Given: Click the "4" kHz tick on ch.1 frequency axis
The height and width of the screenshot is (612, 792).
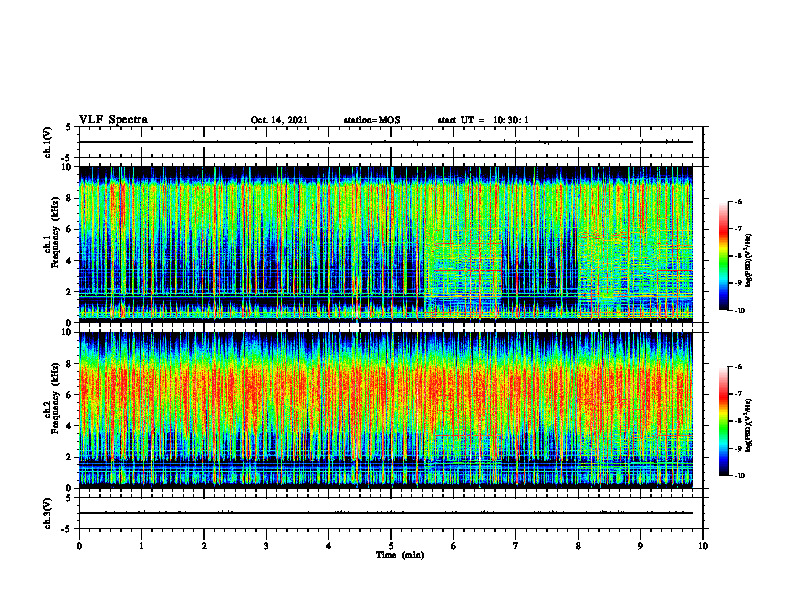Looking at the screenshot, I should (70, 261).
